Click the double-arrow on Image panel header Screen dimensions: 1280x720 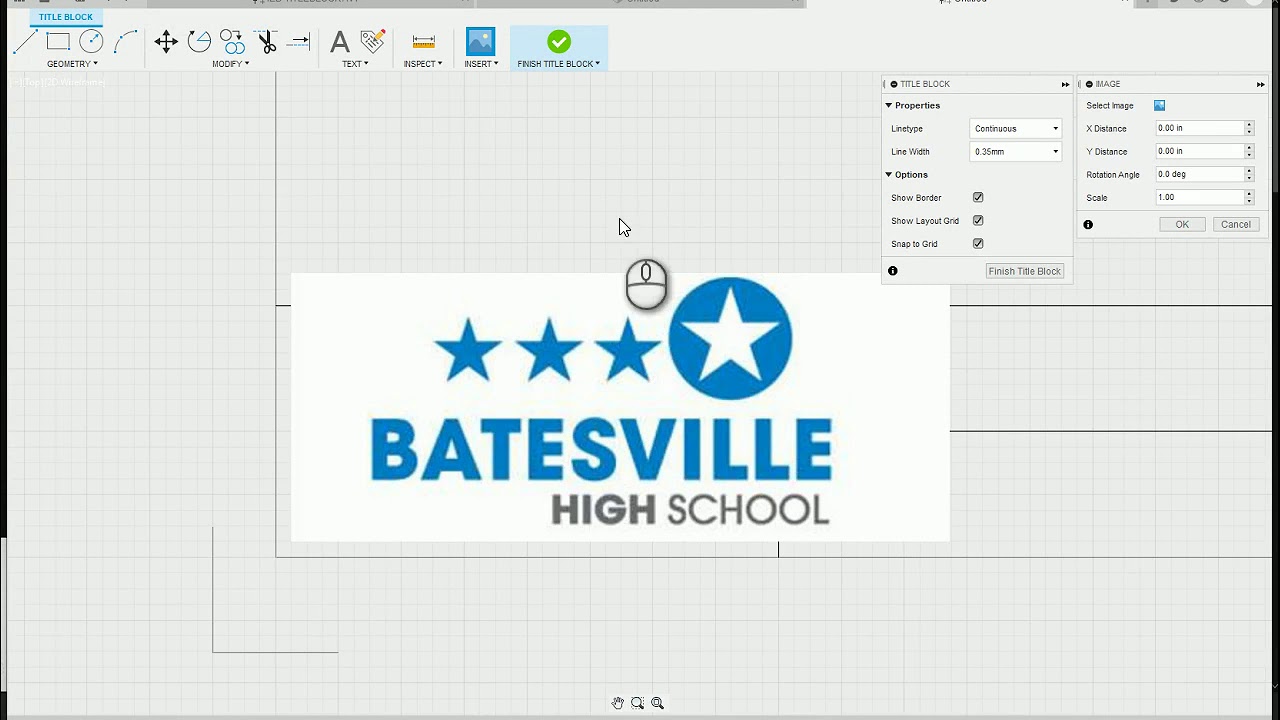pos(1260,84)
